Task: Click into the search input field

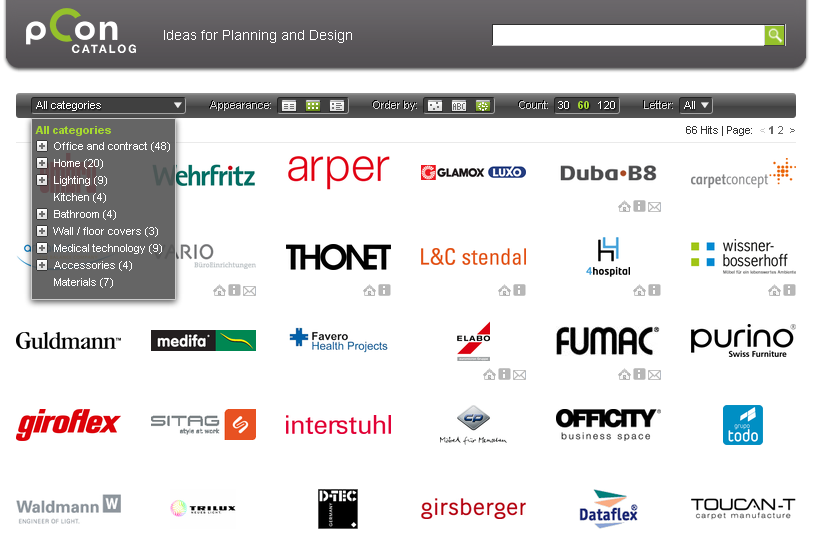Action: coord(628,35)
